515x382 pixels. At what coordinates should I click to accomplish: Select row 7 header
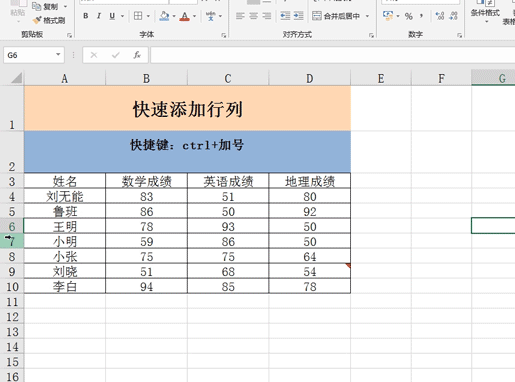pos(12,241)
